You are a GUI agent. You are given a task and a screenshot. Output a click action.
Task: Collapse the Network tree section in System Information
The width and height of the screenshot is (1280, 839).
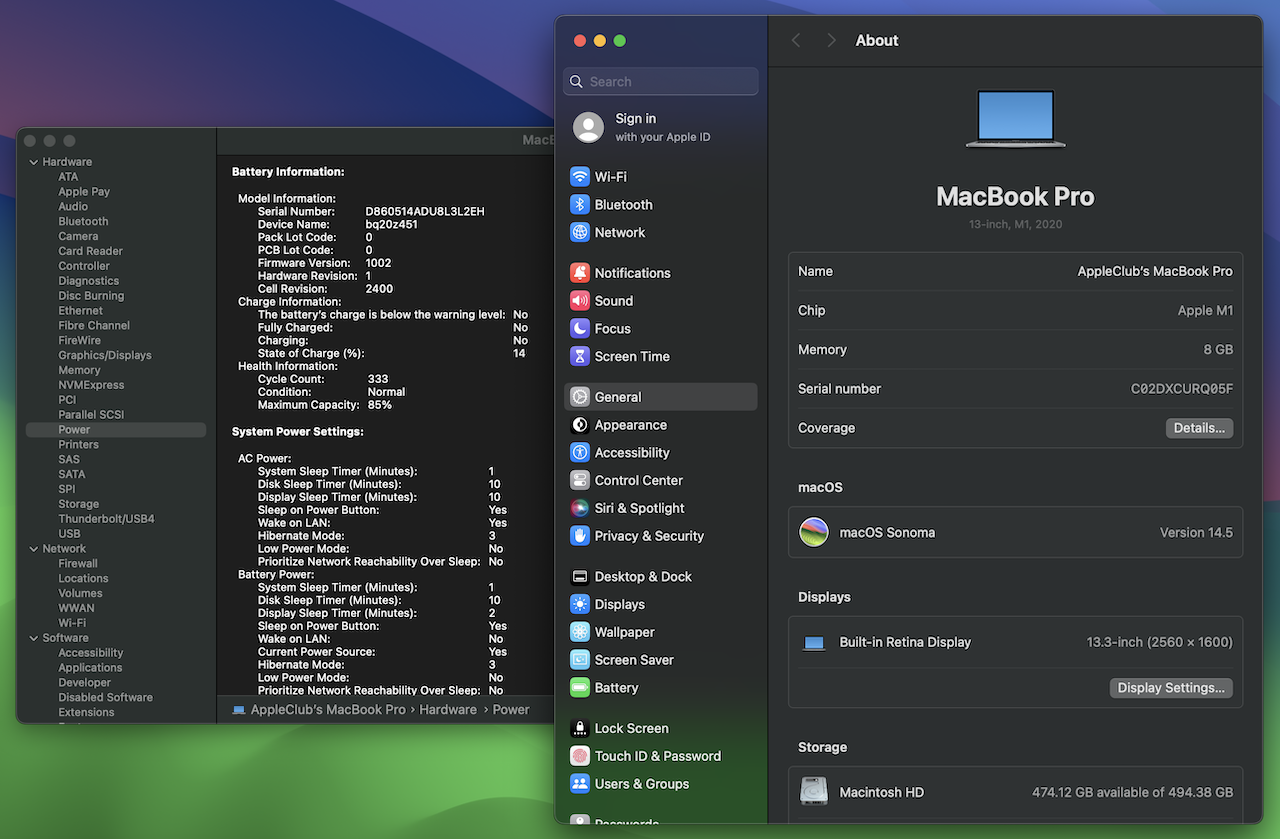coord(34,549)
